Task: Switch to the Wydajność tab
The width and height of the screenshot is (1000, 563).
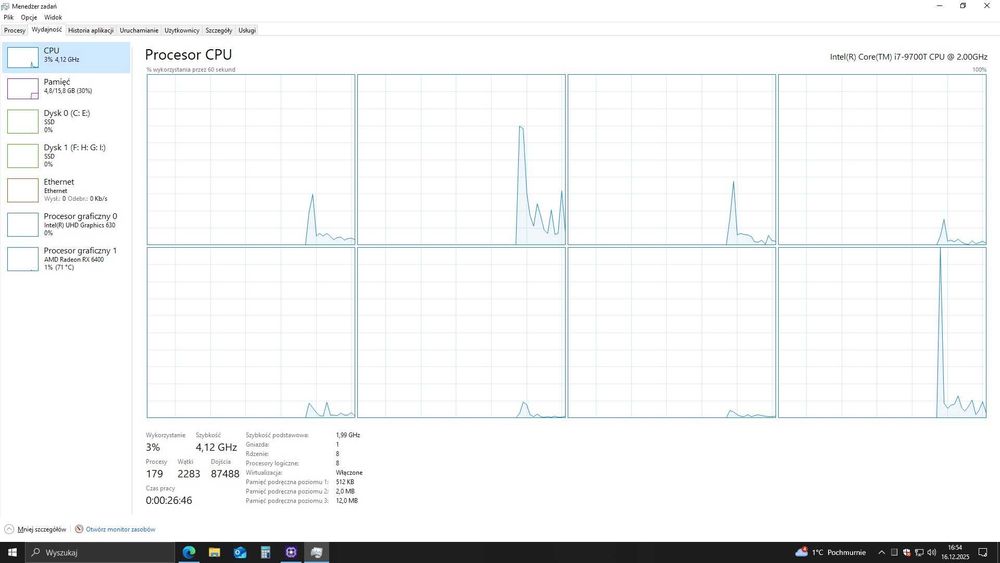Action: [x=47, y=30]
